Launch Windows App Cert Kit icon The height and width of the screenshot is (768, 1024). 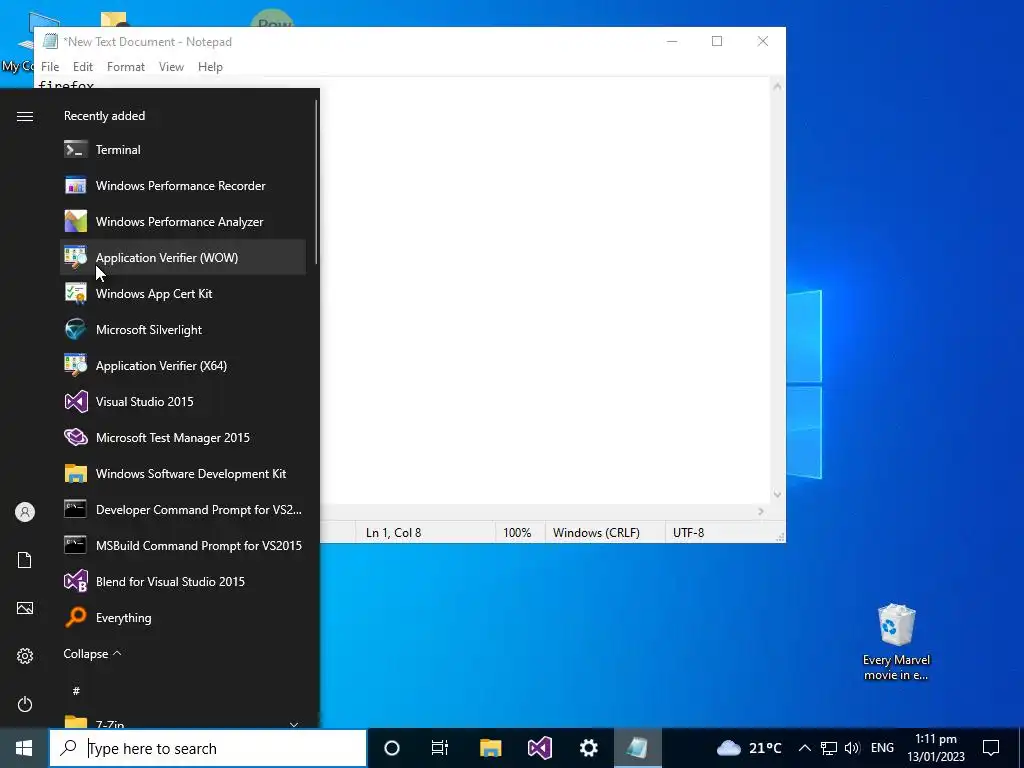76,293
